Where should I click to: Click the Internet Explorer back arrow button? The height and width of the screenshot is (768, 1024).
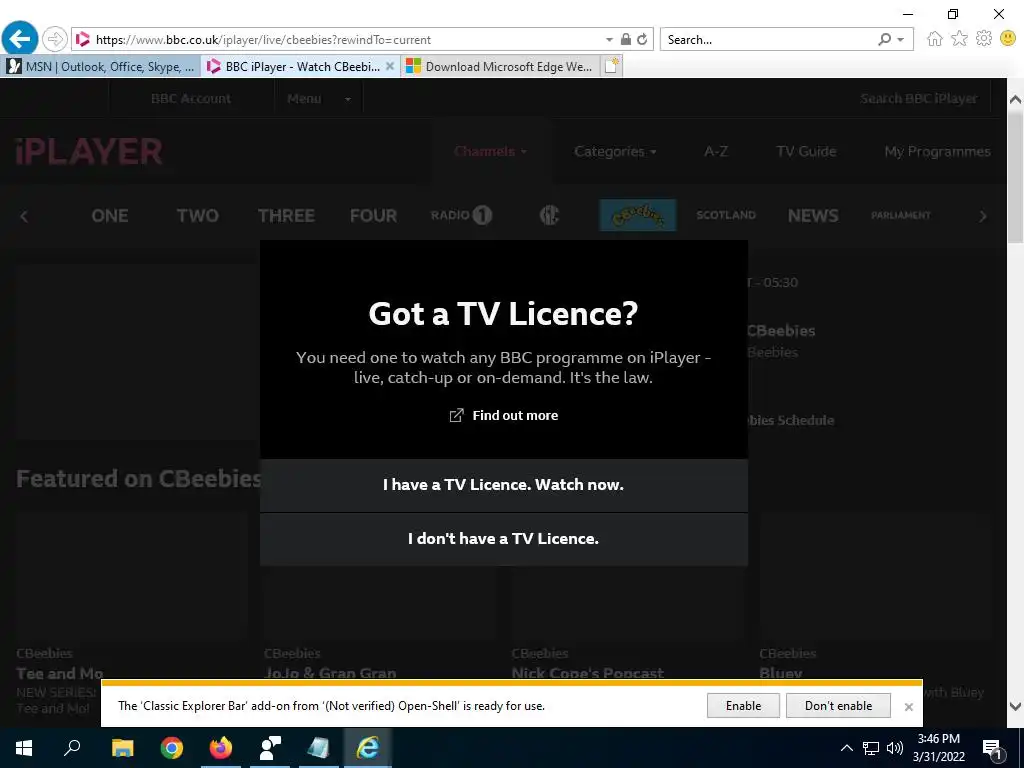click(x=20, y=39)
